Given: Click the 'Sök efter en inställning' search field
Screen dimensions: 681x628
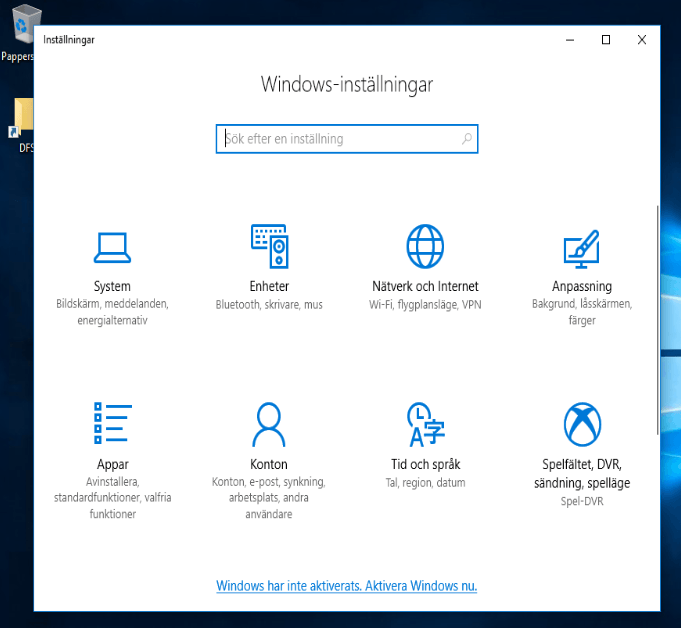Looking at the screenshot, I should (x=347, y=139).
